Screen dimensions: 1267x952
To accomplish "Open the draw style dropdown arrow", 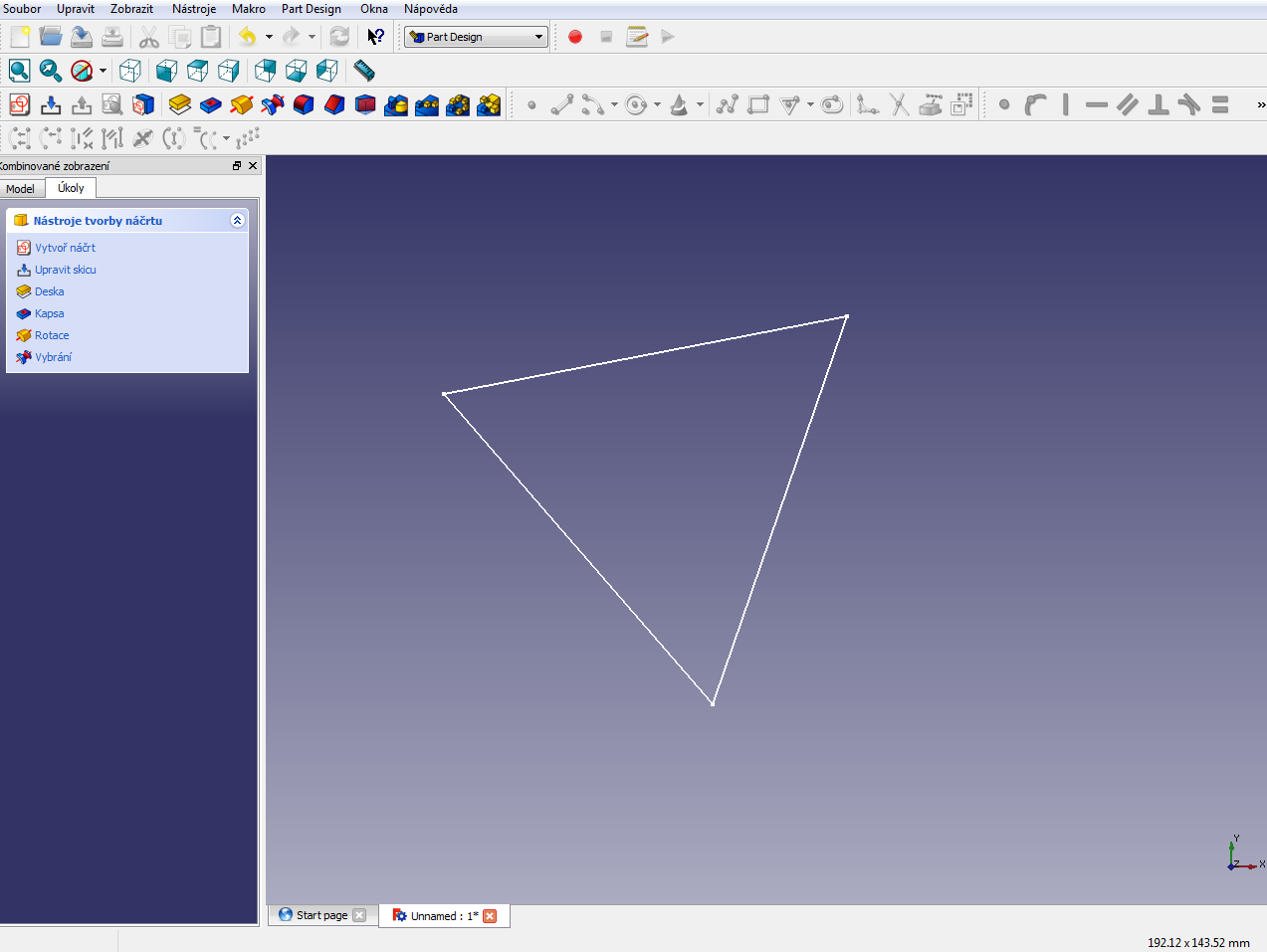I will point(103,71).
